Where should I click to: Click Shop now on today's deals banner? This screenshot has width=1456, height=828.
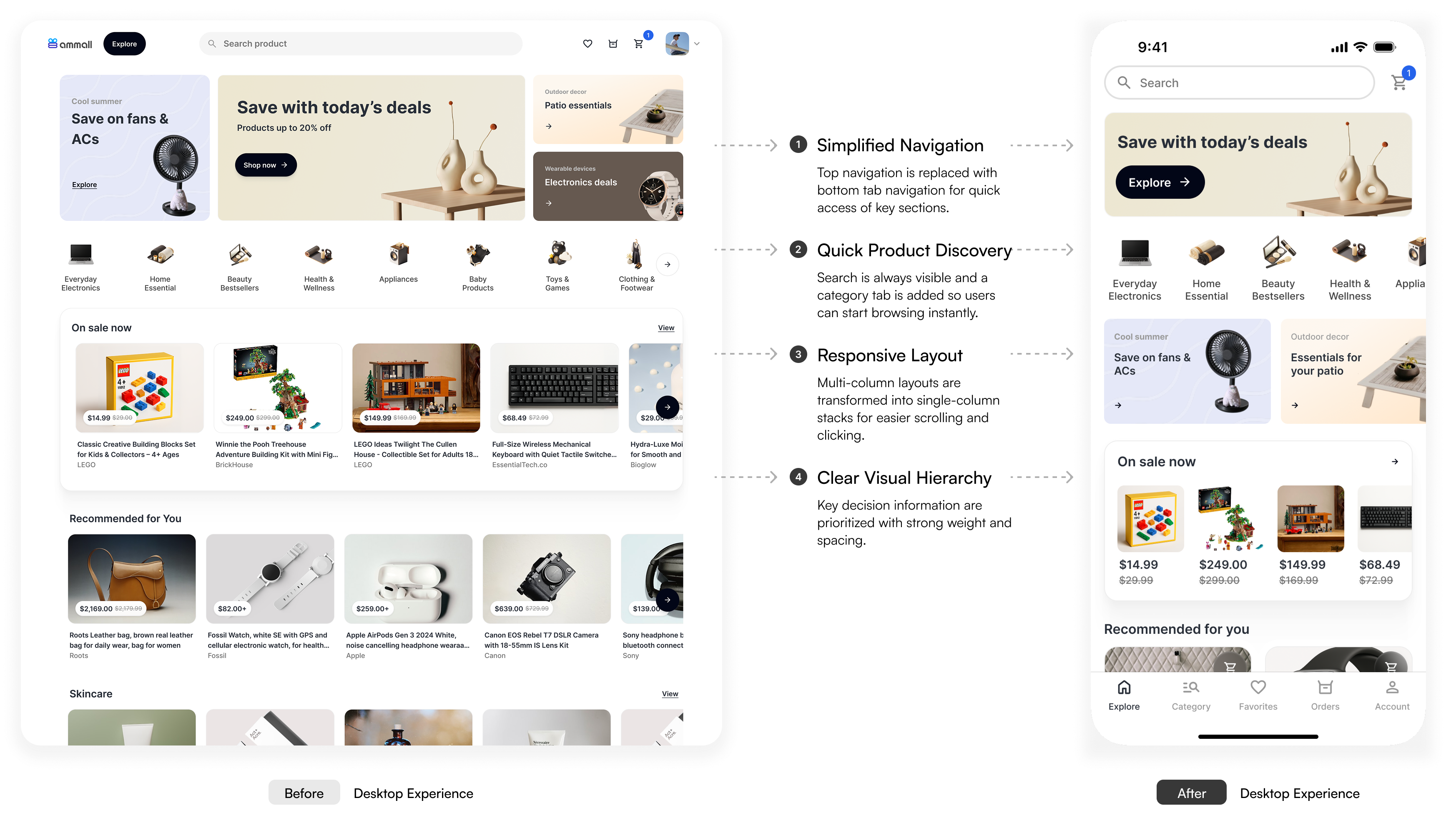[x=266, y=165]
